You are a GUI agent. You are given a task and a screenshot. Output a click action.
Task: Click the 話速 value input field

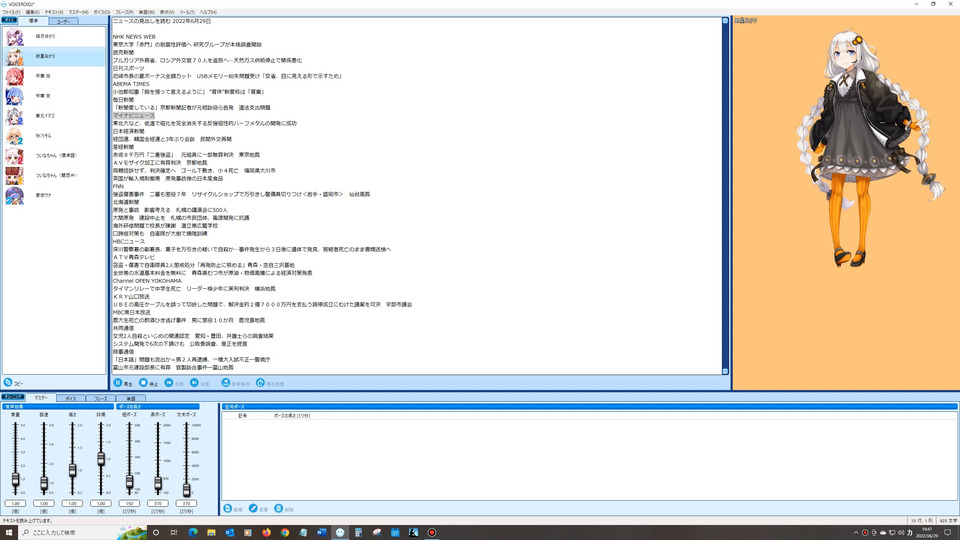[x=44, y=503]
